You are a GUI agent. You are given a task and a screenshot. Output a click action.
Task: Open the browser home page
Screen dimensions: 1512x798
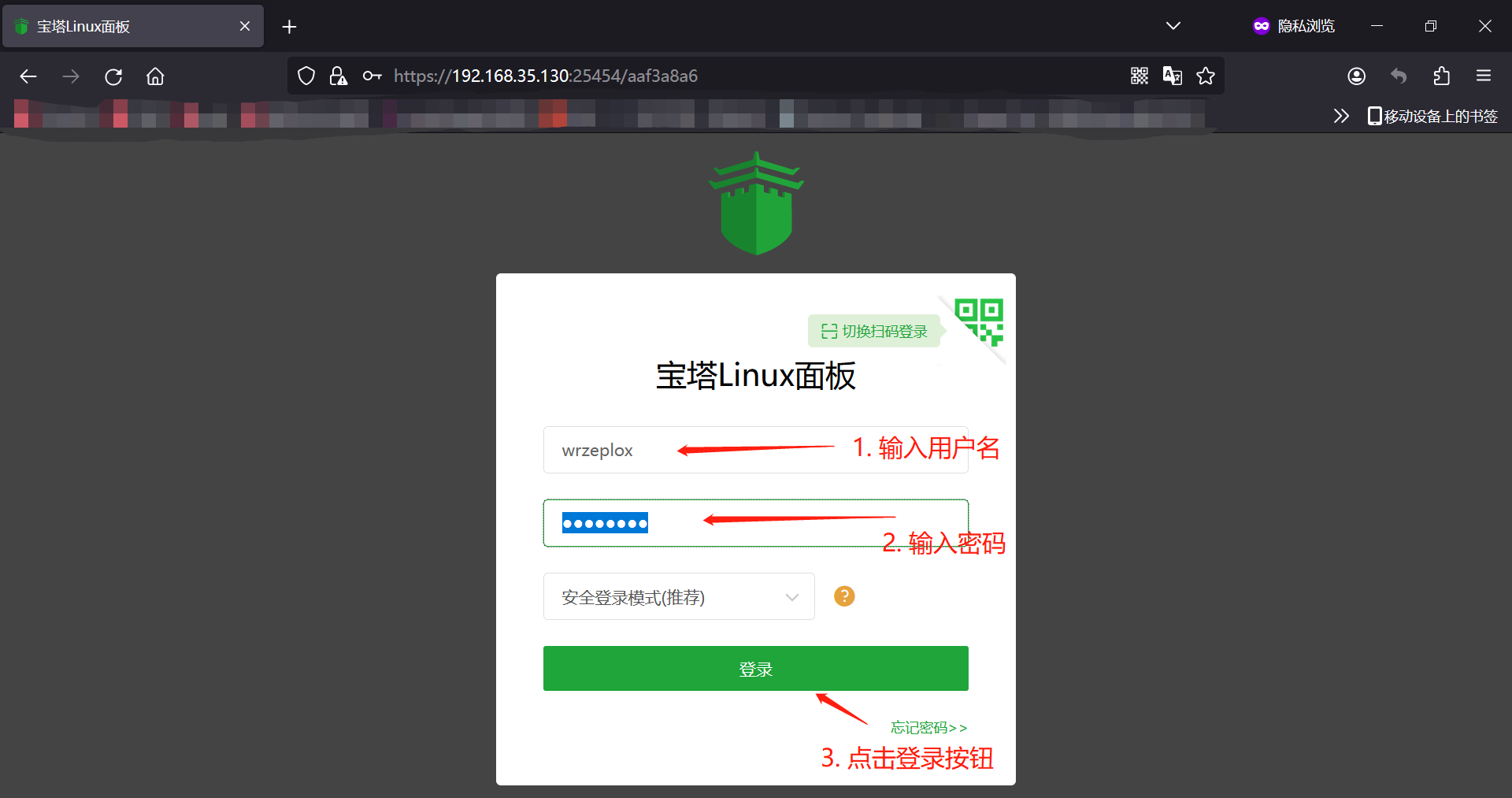coord(155,76)
